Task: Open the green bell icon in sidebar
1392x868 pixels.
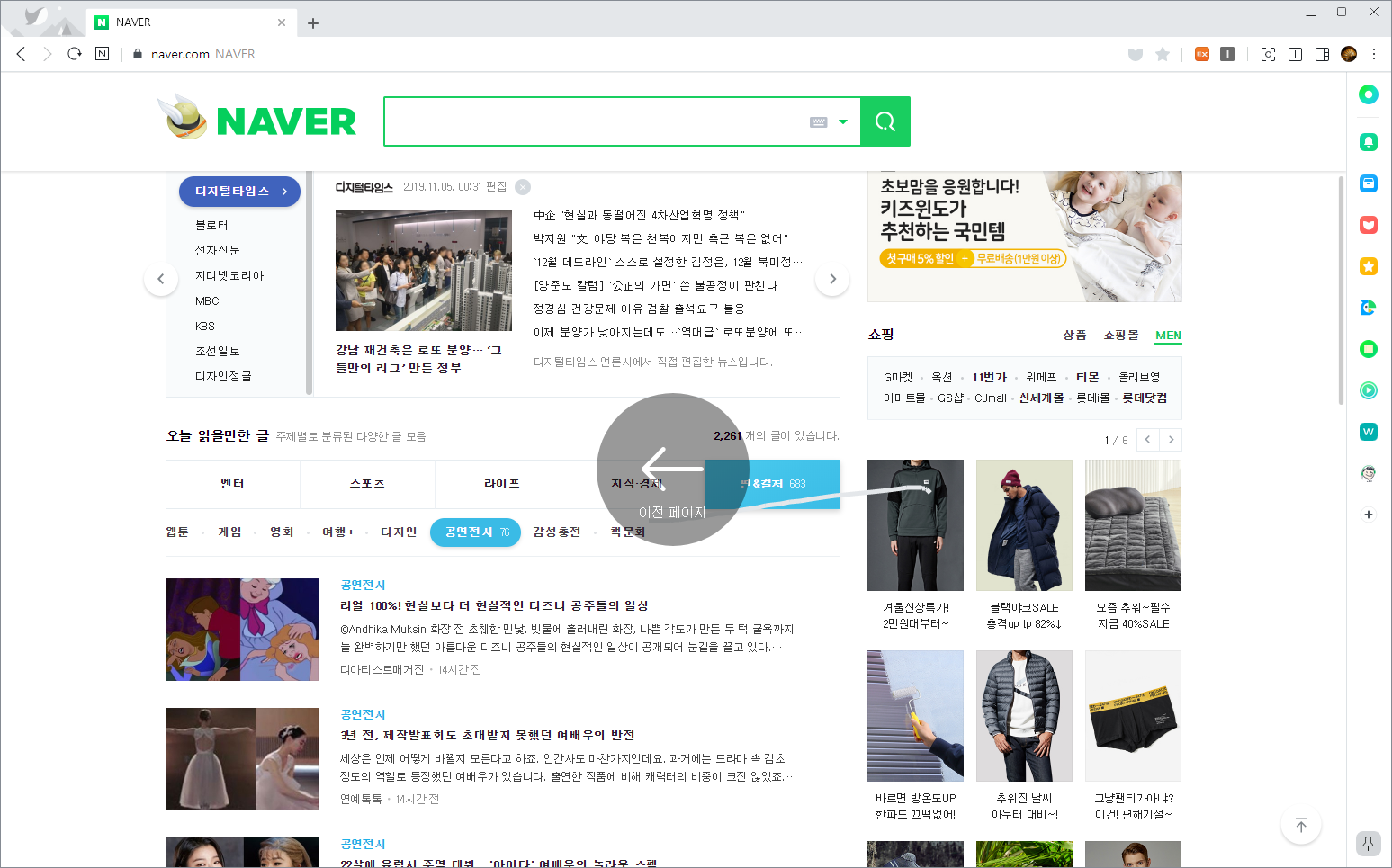Action: [x=1369, y=142]
